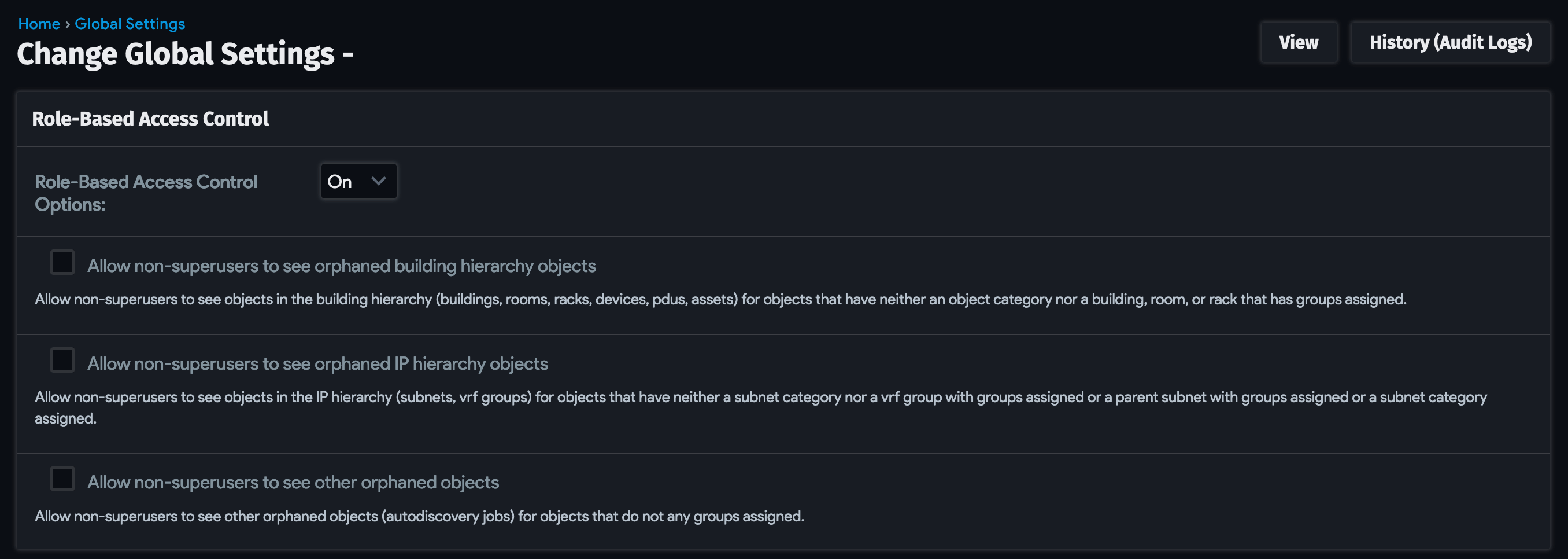
Task: Open the Global Settings breadcrumb link
Action: point(130,24)
